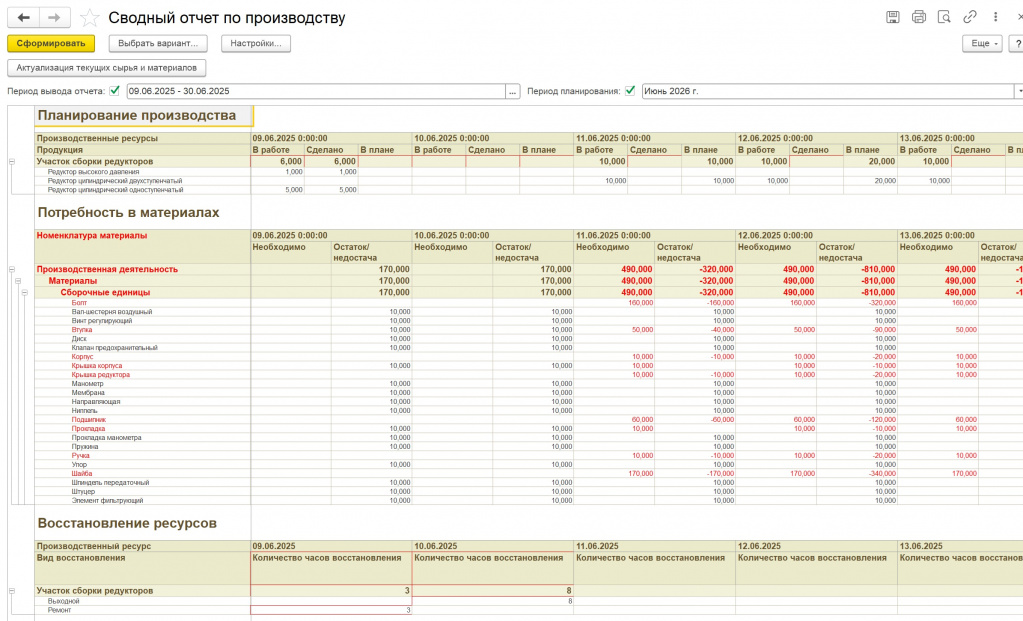Select the 'Направляющая' material row

[x=143, y=402]
